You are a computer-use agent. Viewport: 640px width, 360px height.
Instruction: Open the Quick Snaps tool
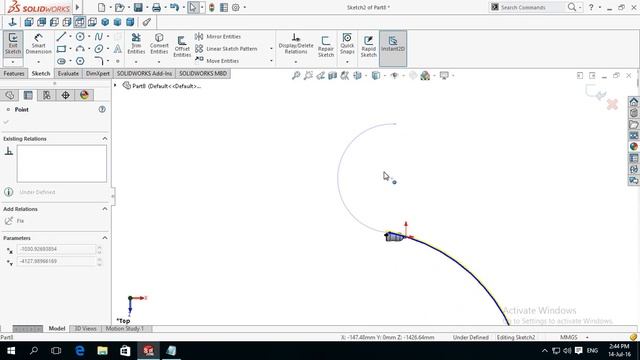347,44
